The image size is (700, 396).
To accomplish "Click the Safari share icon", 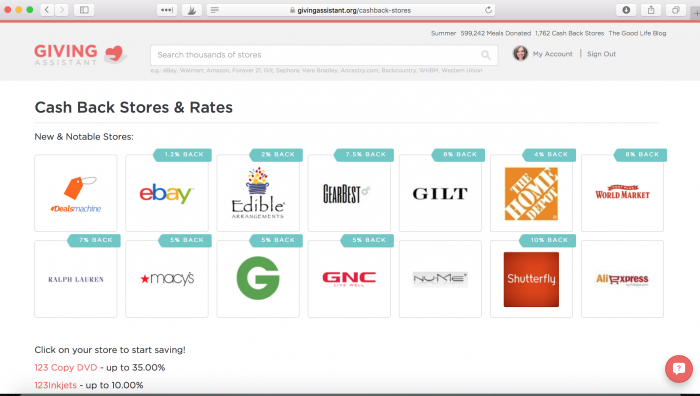I will click(x=651, y=10).
